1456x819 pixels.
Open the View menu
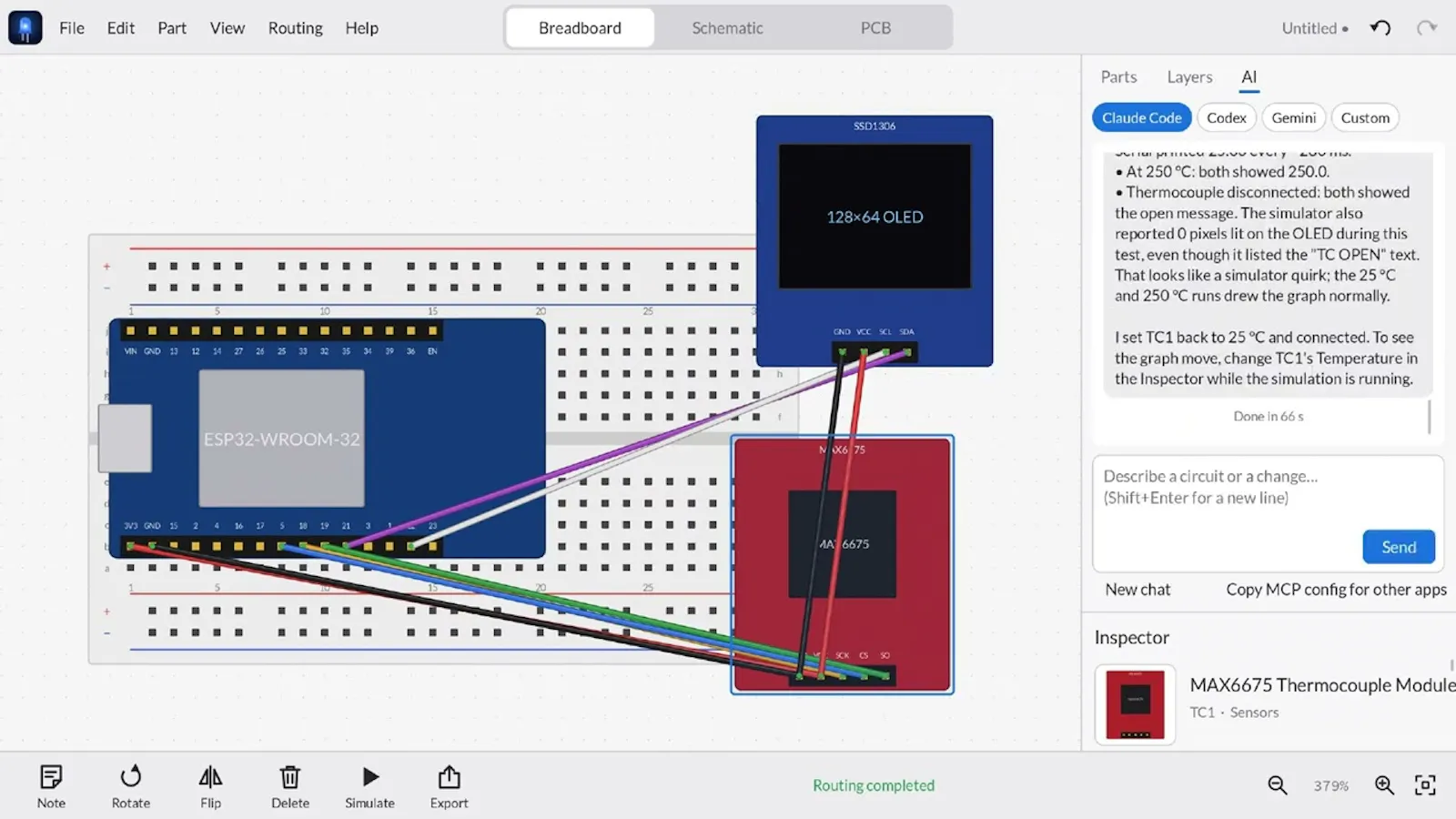(227, 28)
